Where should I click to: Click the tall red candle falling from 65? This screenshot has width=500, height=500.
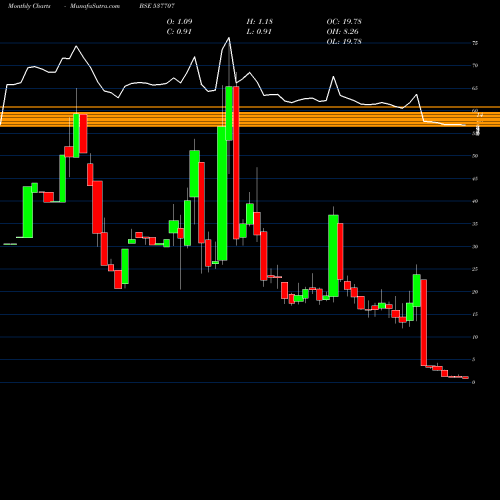(236, 162)
